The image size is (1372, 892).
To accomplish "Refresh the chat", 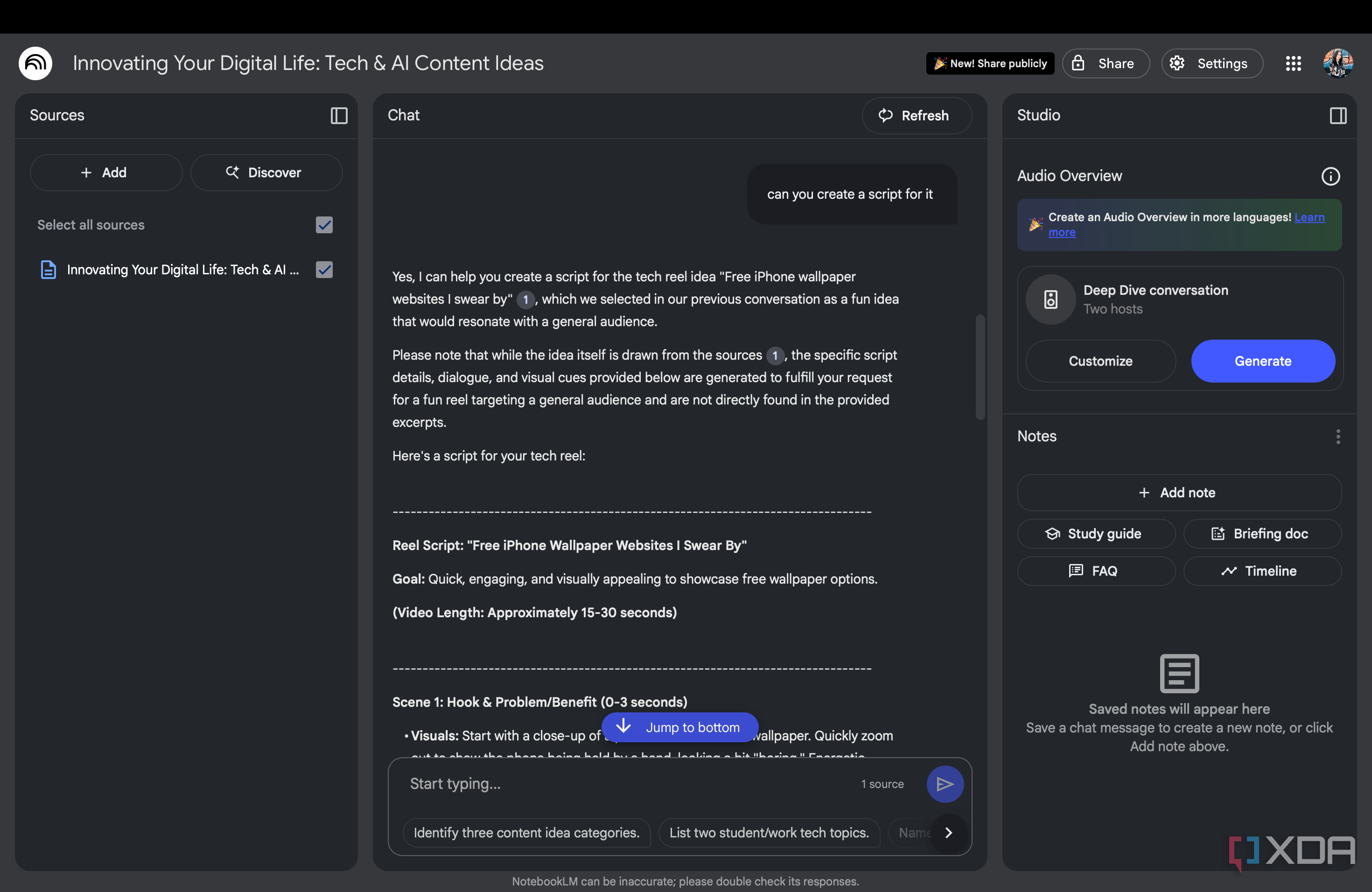I will 916,116.
